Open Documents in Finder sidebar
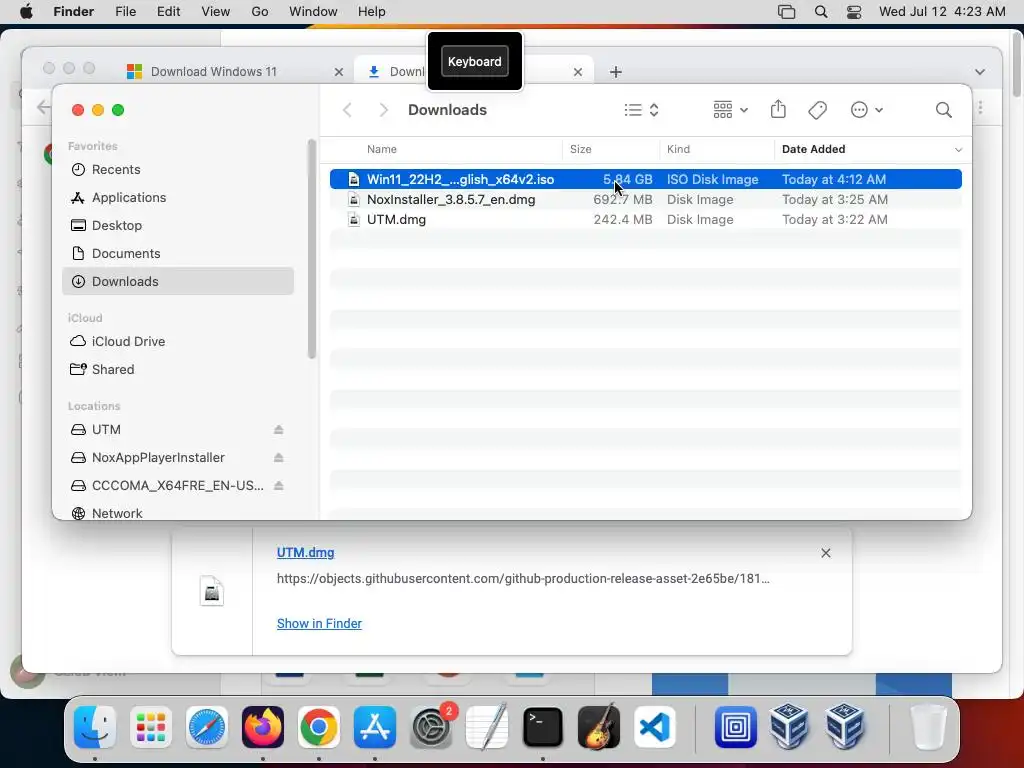Image resolution: width=1024 pixels, height=768 pixels. tap(178, 253)
